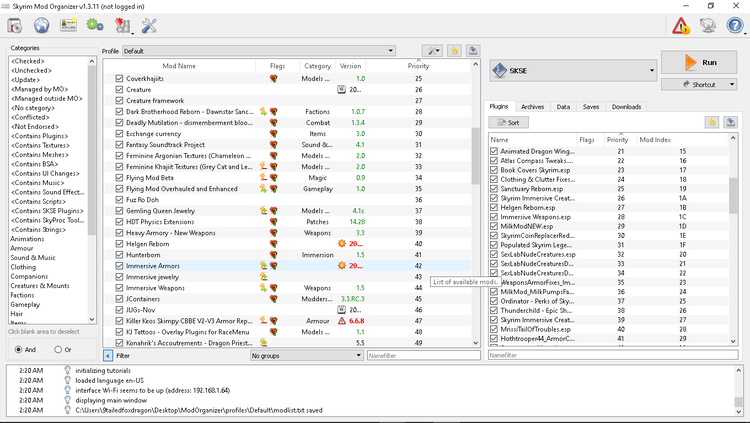Open the blue Help question mark icon
Viewport: 750px width, 423px height.
(x=735, y=26)
